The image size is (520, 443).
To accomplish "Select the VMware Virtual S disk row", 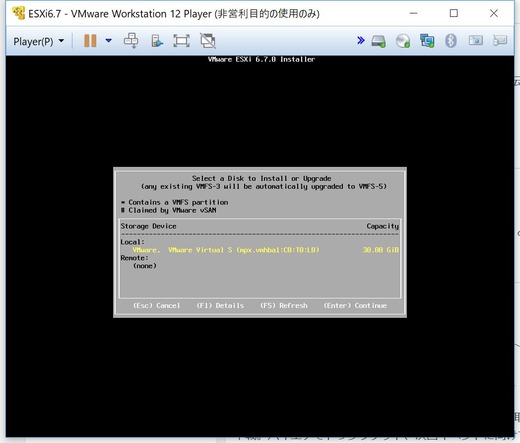I will [260, 250].
